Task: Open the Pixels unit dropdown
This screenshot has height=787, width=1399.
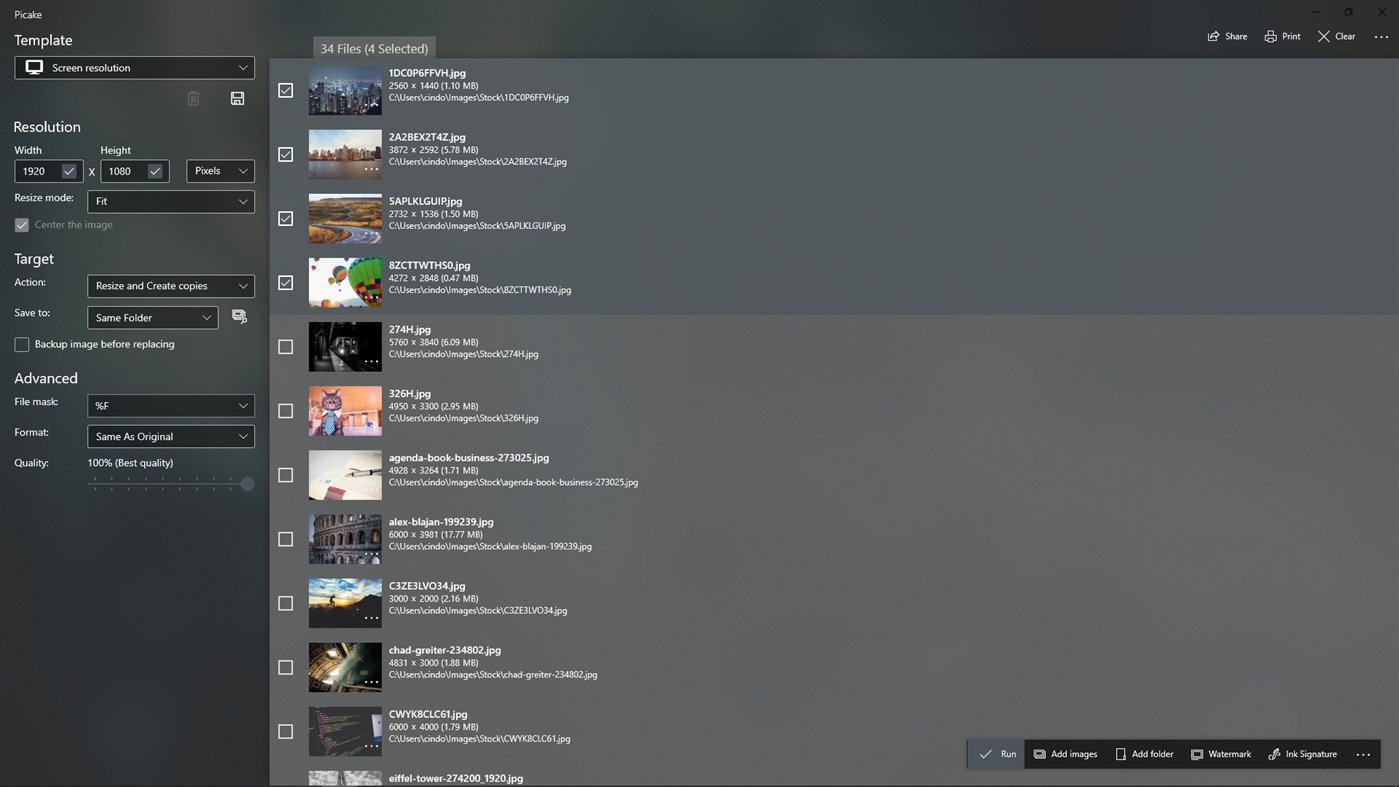Action: coord(220,170)
